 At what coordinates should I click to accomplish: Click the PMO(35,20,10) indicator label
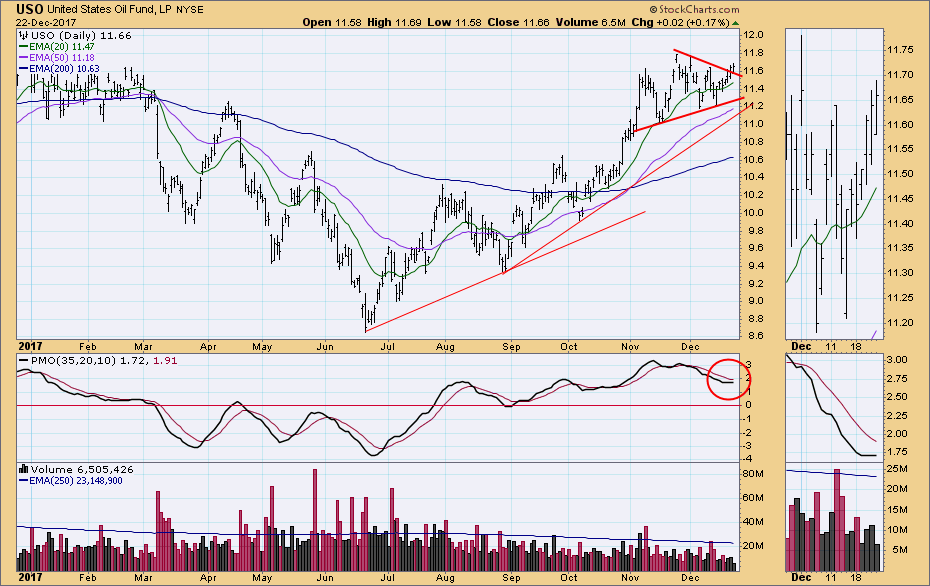point(74,361)
